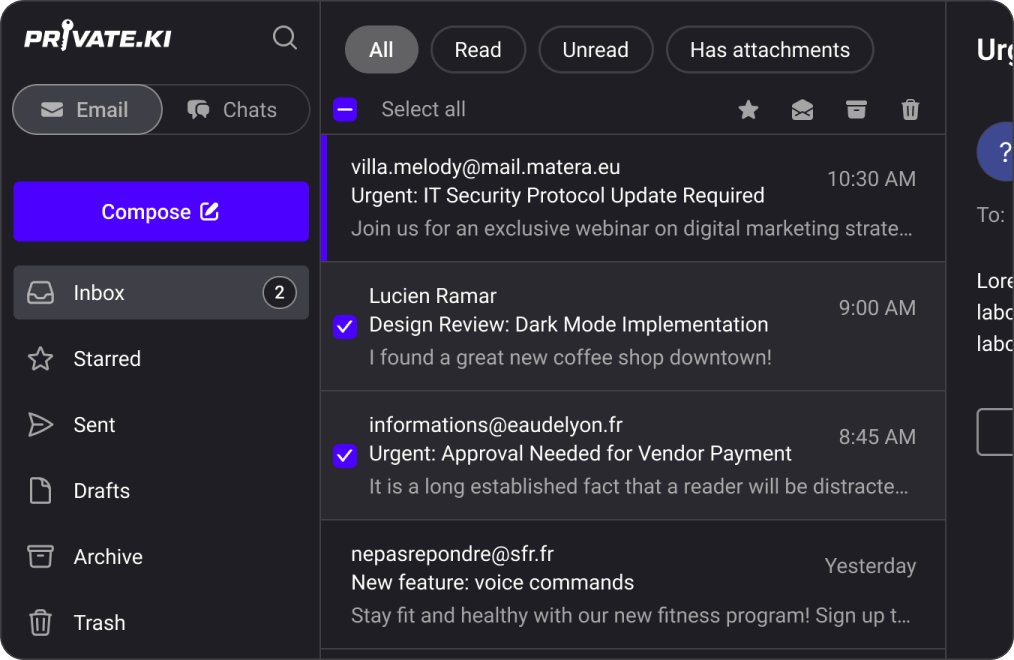
Task: Switch to the Chats tab
Action: click(x=234, y=110)
